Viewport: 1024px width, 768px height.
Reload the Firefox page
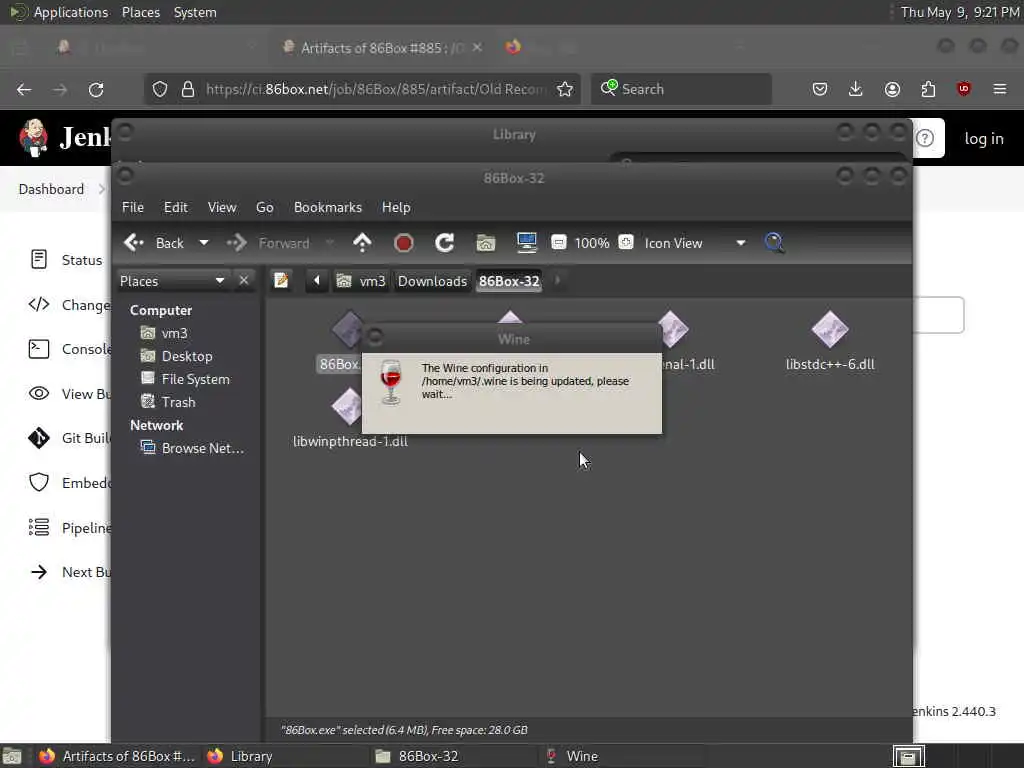(96, 89)
